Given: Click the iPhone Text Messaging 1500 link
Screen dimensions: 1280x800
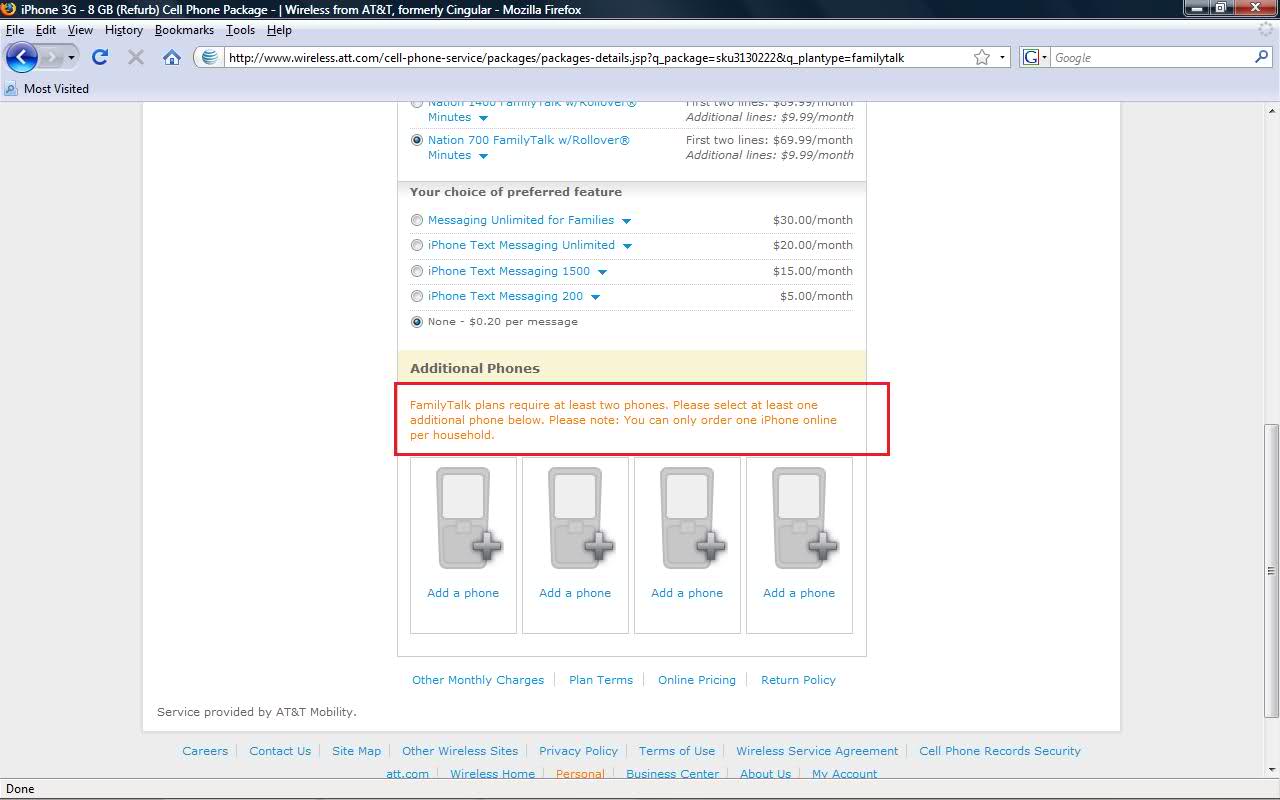Looking at the screenshot, I should coord(509,271).
